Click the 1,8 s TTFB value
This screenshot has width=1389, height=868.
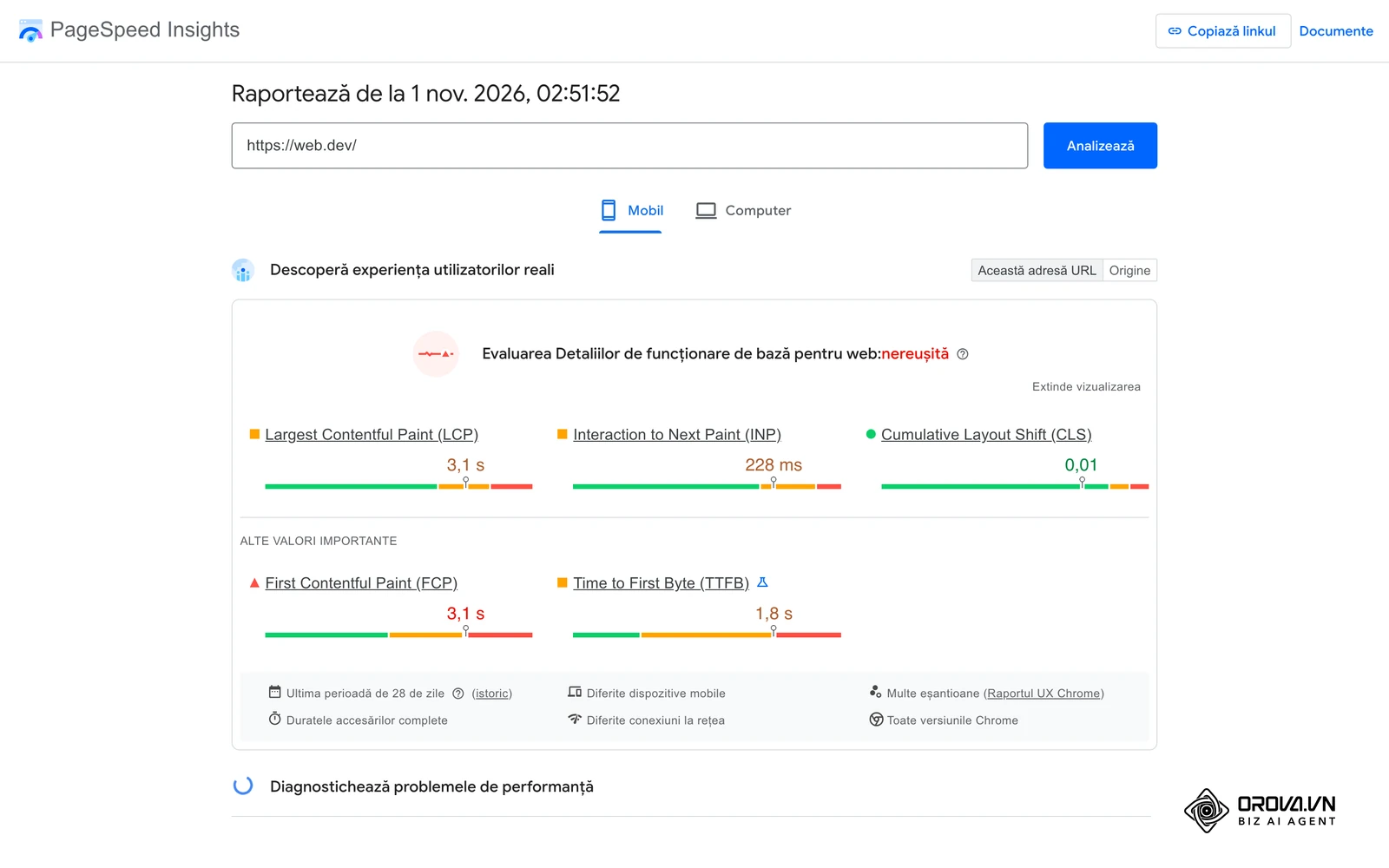[773, 614]
